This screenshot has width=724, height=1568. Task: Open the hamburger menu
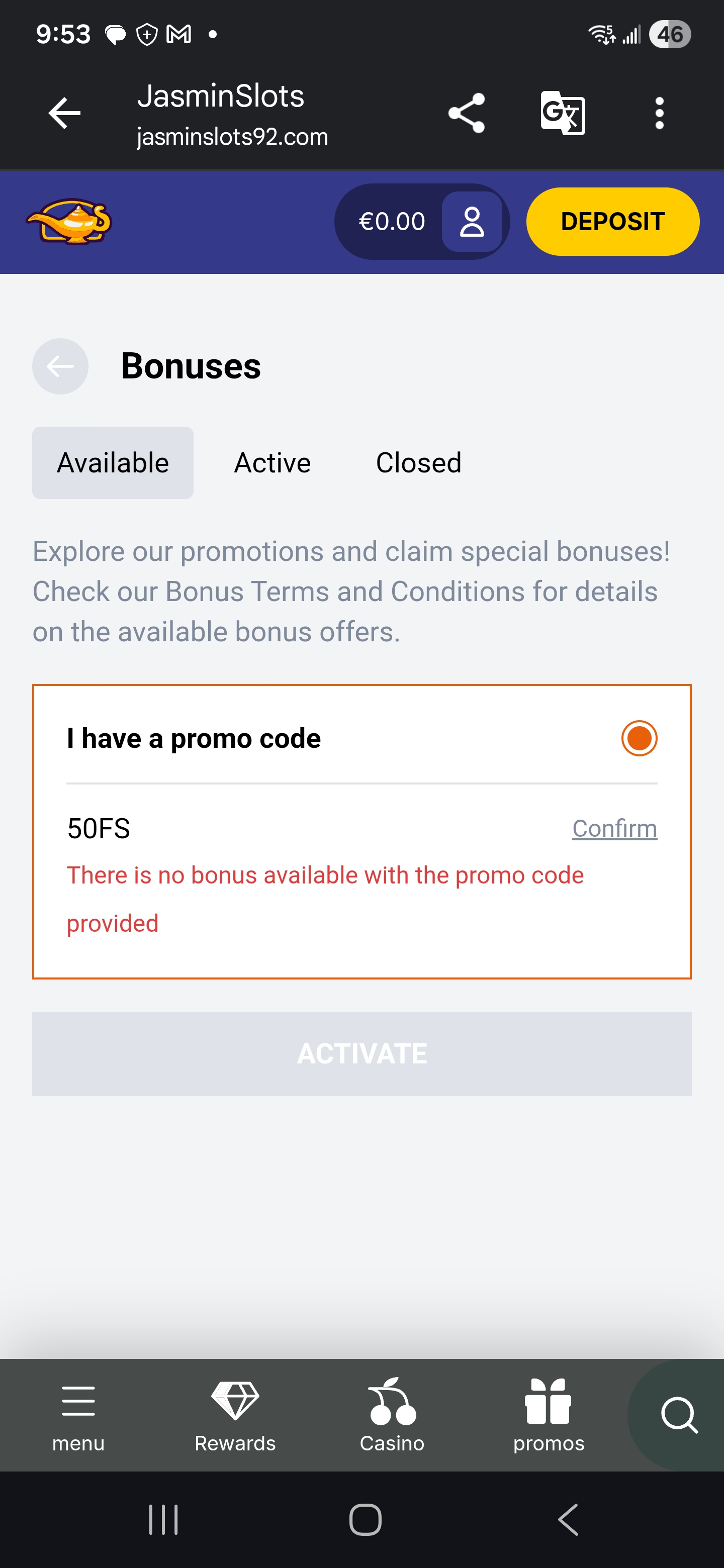(78, 1413)
